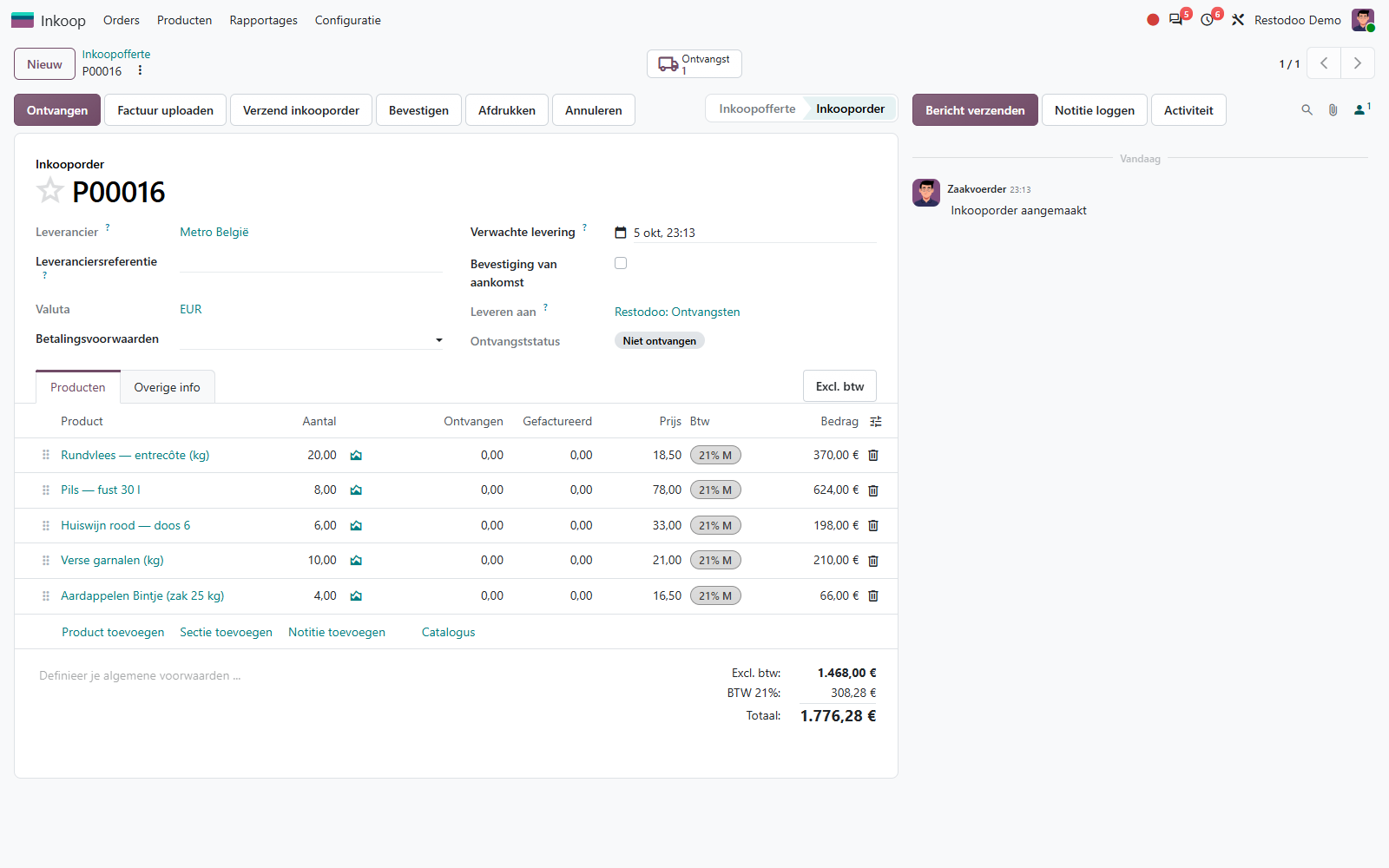Viewport: 1389px width, 868px height.
Task: Open the followers icon in the chatter
Action: (x=1362, y=109)
